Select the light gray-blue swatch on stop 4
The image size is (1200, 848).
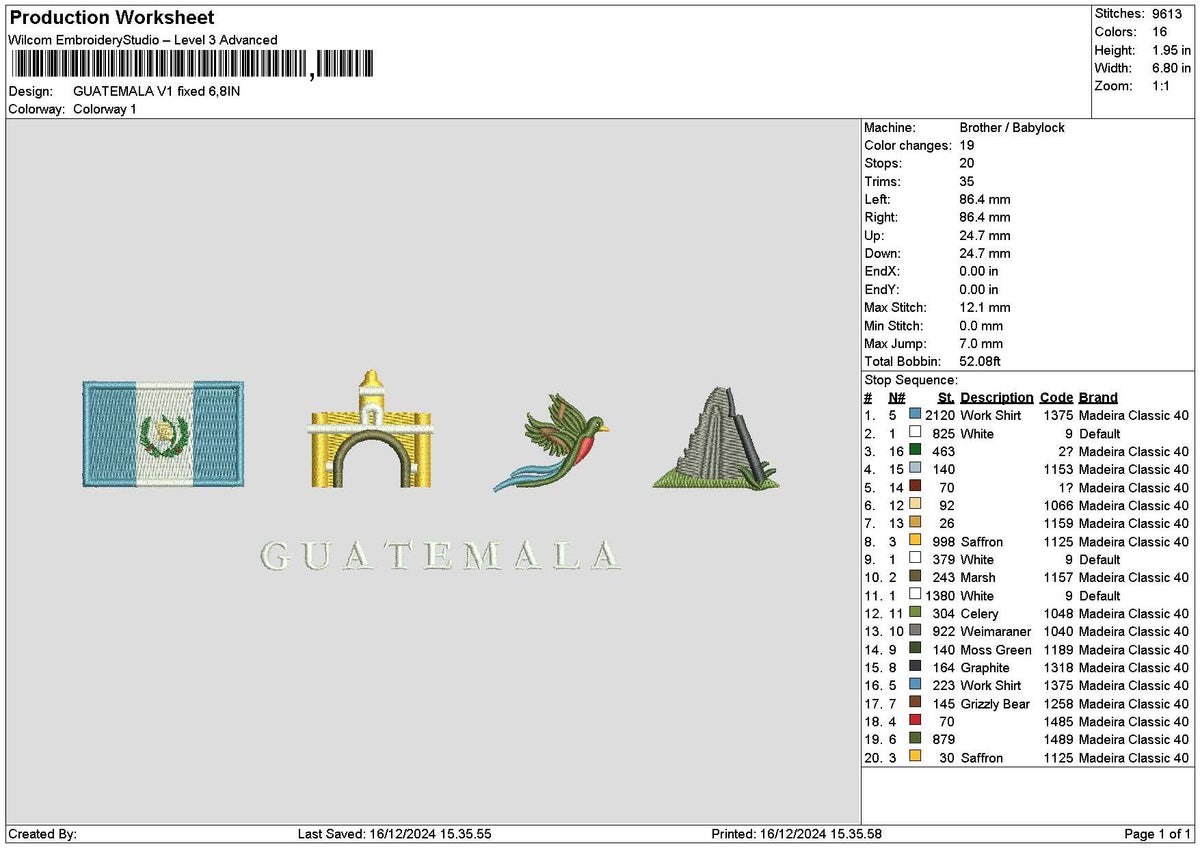click(915, 468)
